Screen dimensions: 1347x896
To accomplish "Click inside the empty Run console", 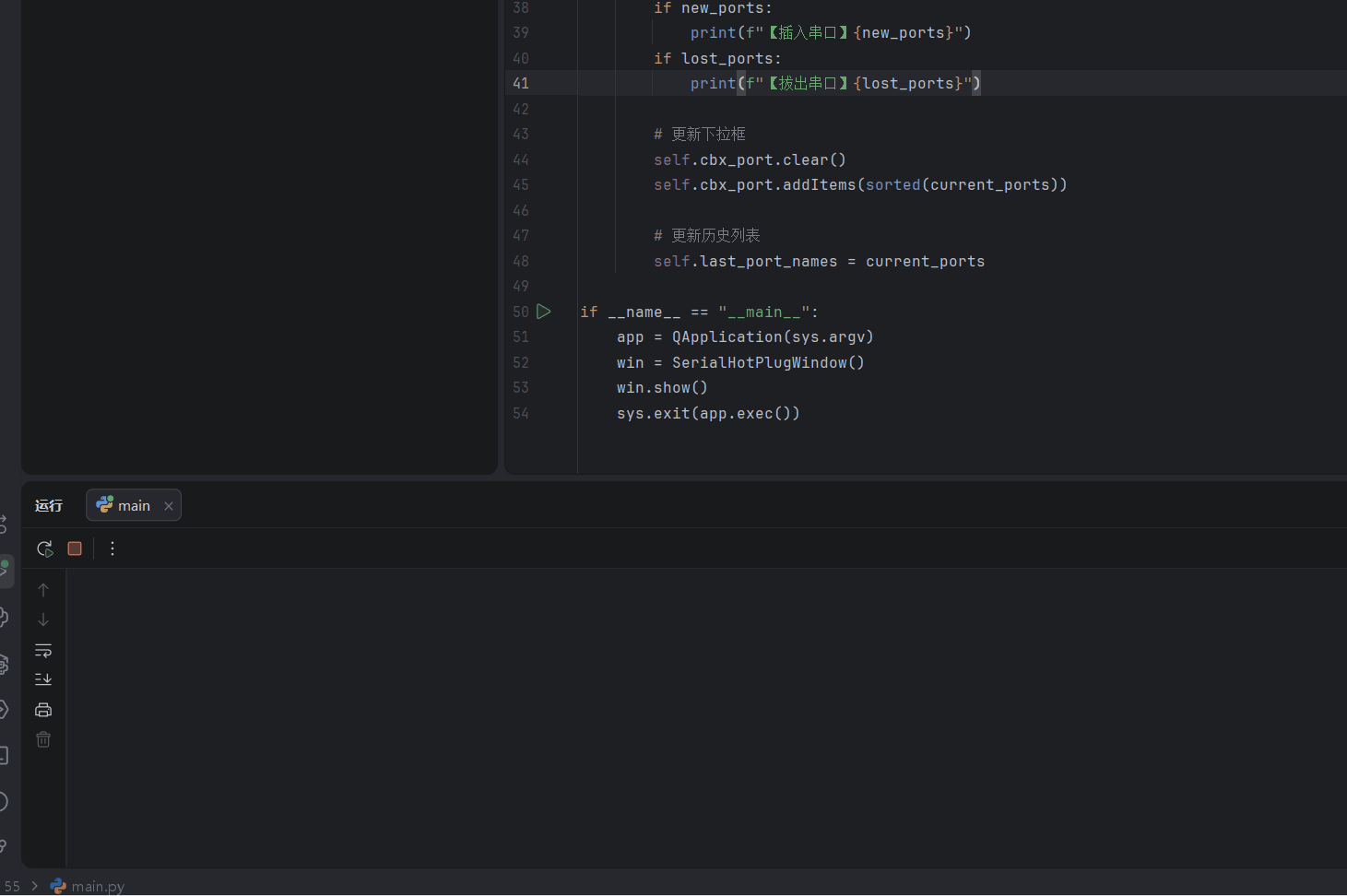I will pos(706,718).
